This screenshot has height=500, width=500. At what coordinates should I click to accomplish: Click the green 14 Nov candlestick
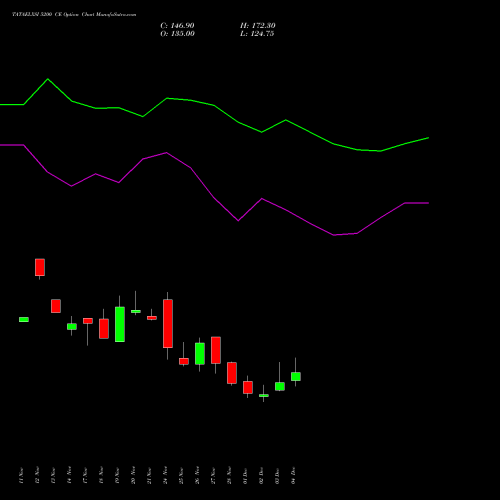click(x=72, y=326)
